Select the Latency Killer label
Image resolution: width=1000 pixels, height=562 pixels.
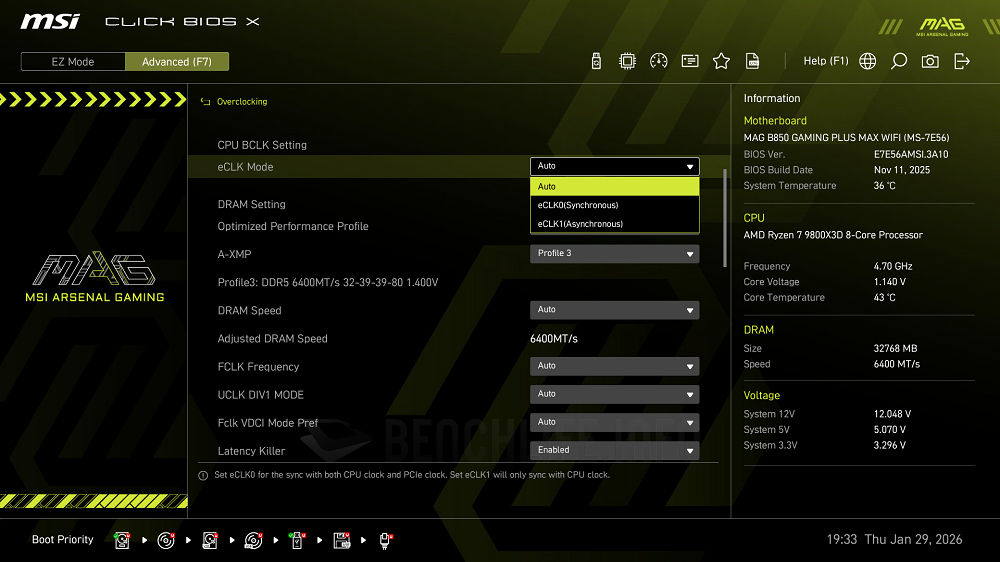pos(251,451)
